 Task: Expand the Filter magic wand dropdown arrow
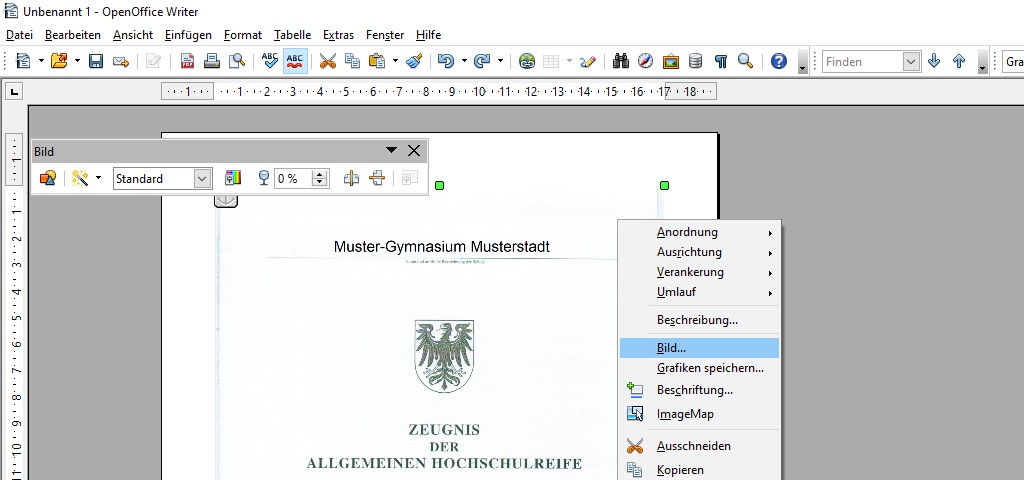[98, 178]
